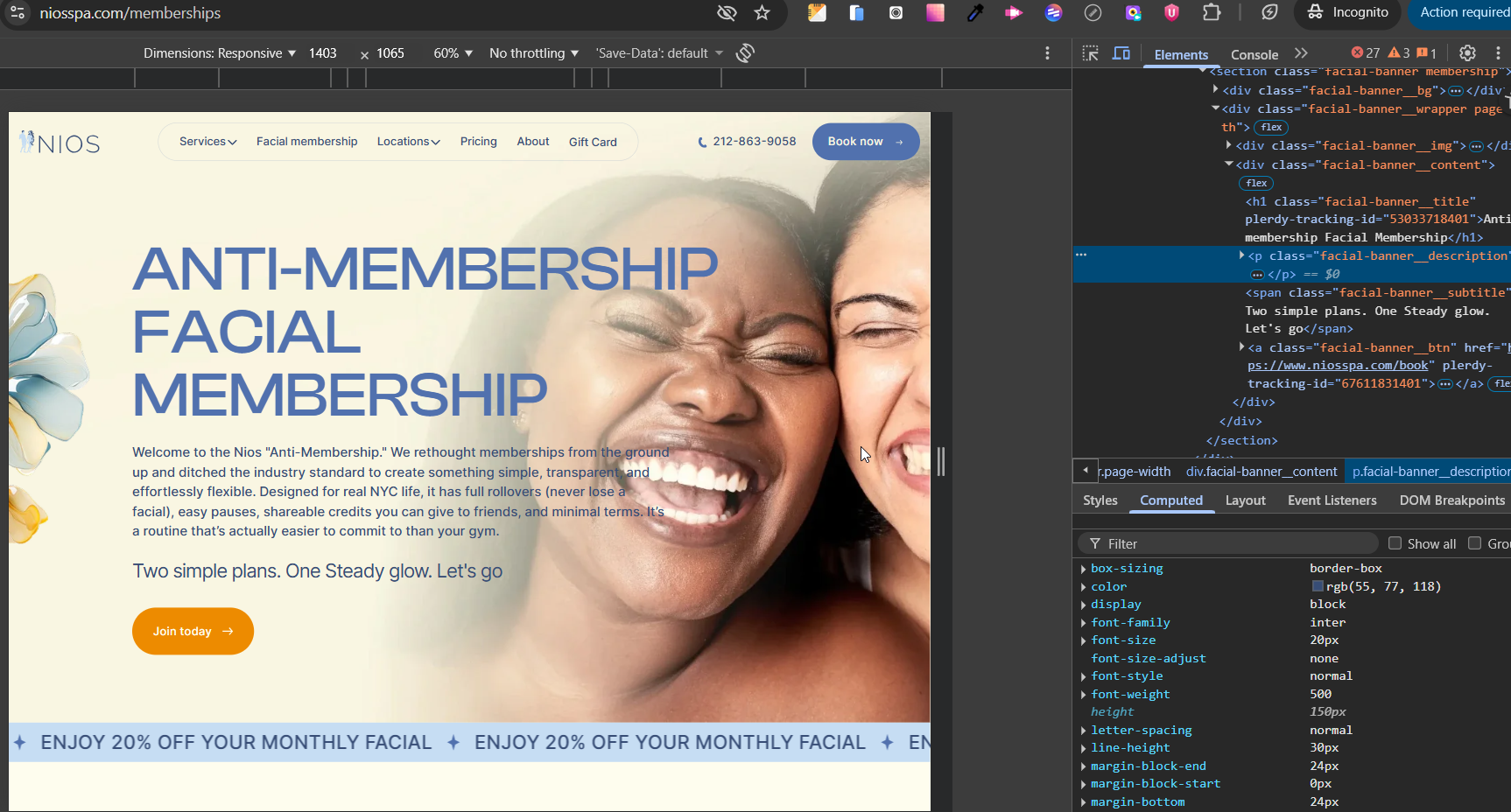1511x812 pixels.
Task: Click the Incognito indicator
Action: pyautogui.click(x=1348, y=12)
